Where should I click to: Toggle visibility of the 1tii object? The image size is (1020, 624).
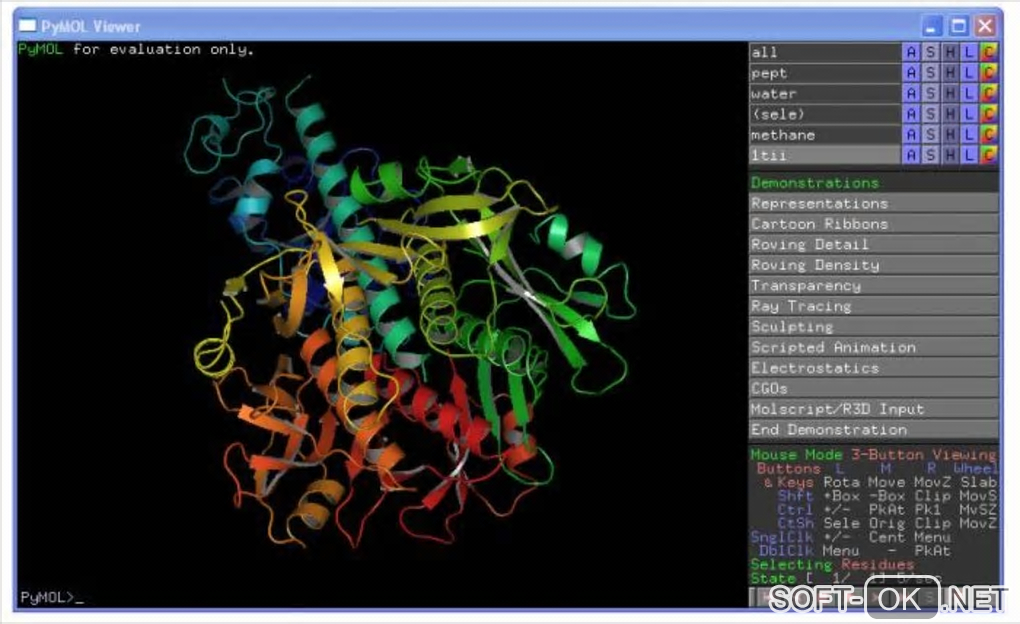[824, 155]
